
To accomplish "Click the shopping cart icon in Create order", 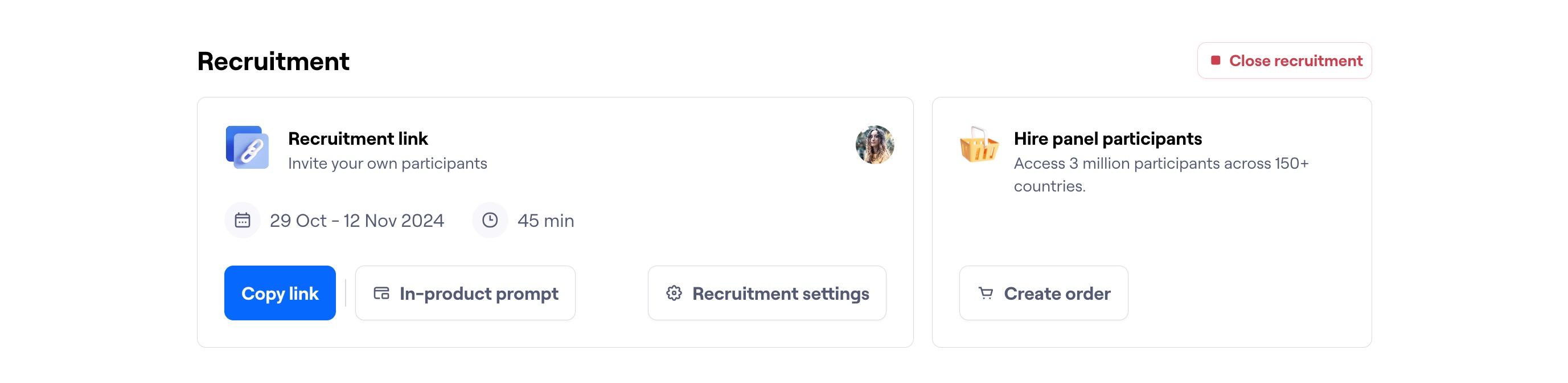I will pos(987,293).
